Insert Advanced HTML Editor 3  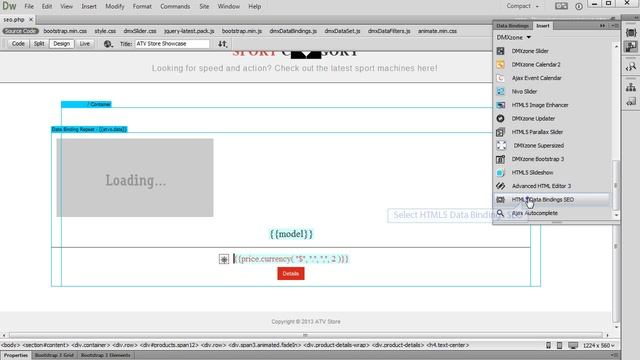[x=541, y=186]
